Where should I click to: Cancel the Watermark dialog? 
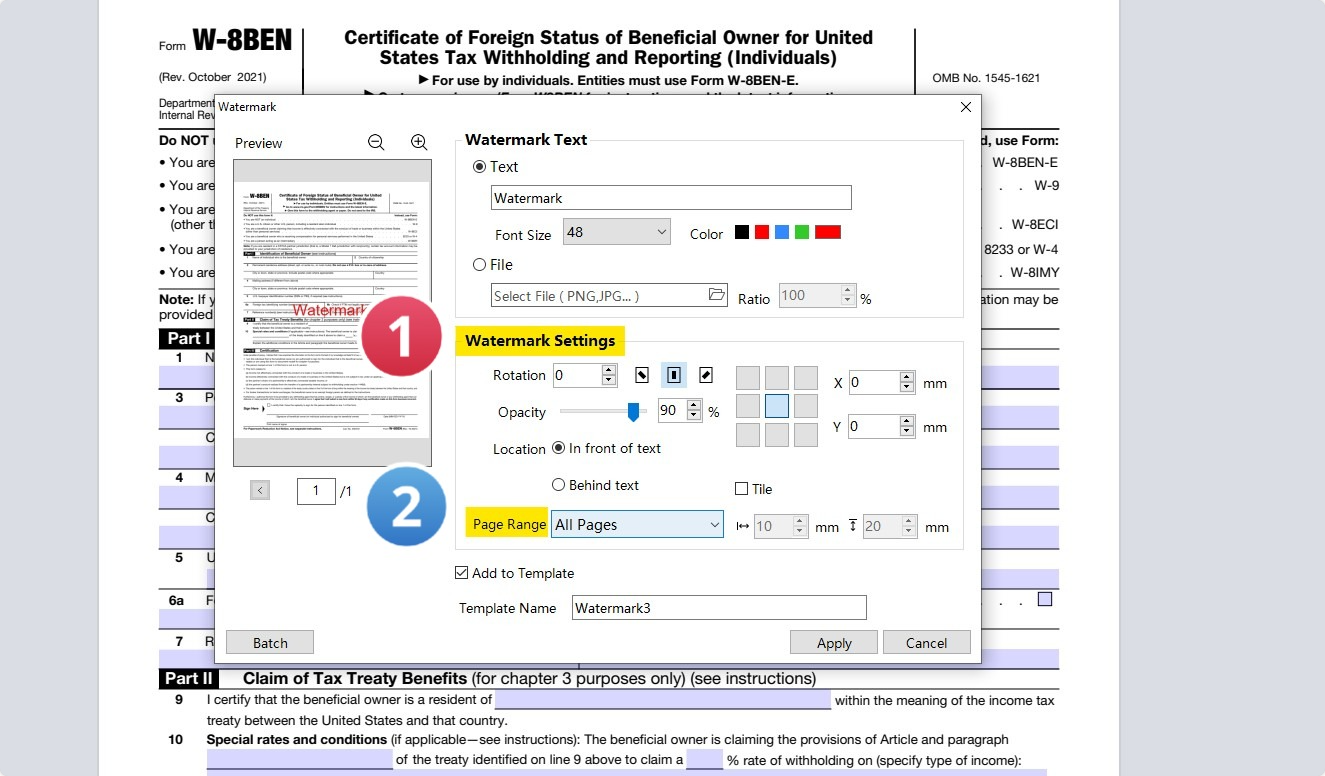tap(926, 642)
